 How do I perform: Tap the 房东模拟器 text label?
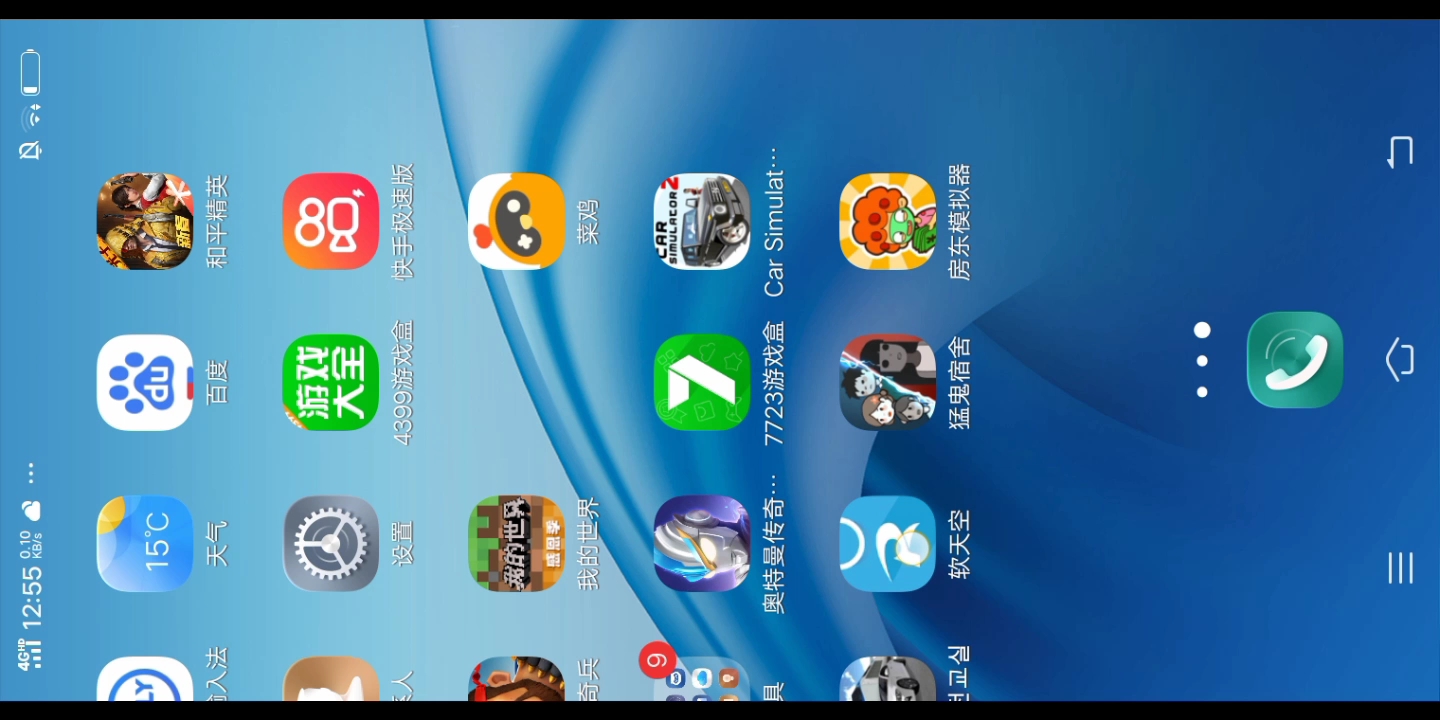(x=959, y=221)
